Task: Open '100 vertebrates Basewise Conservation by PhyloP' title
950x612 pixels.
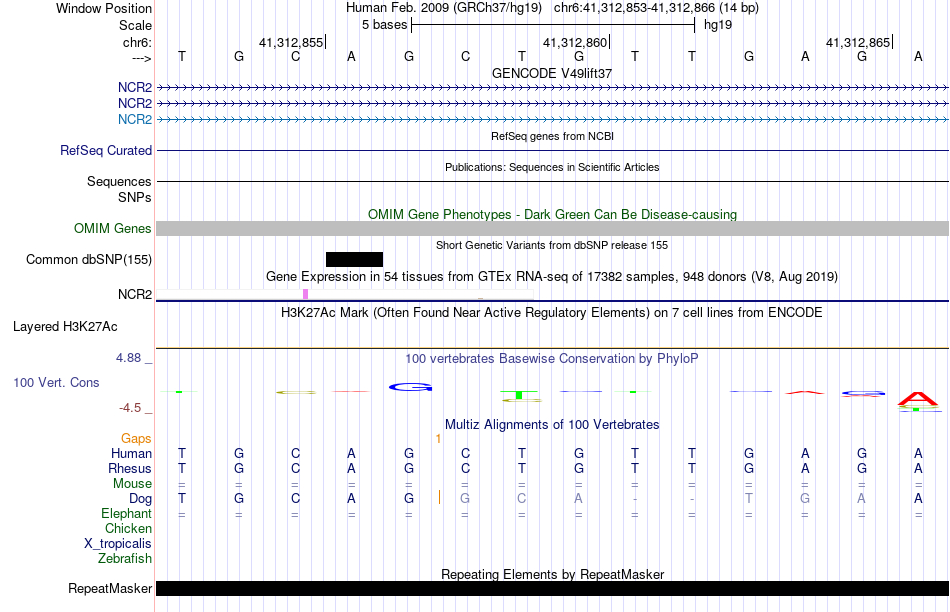Action: pos(552,359)
